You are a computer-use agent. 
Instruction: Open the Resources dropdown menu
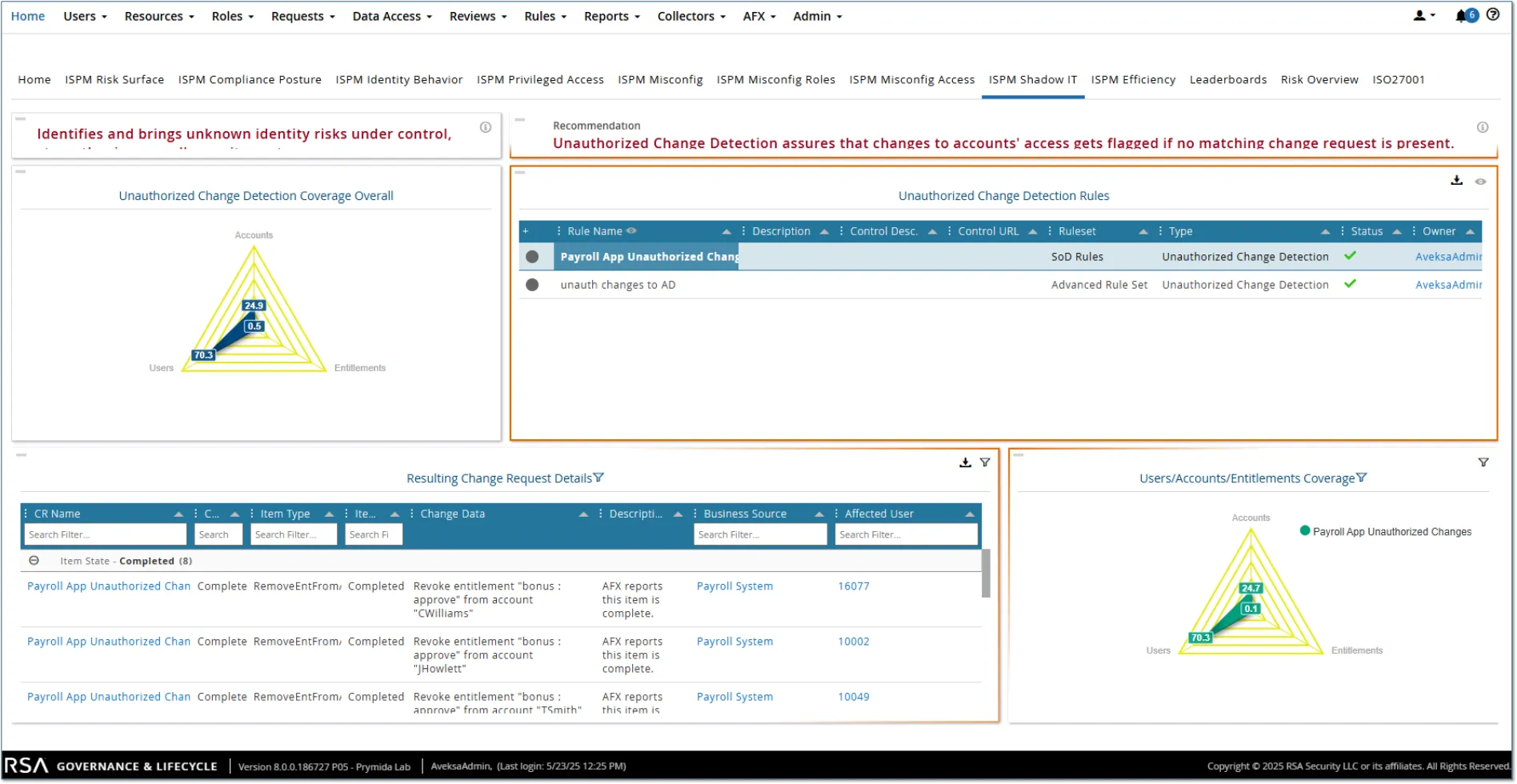tap(159, 16)
